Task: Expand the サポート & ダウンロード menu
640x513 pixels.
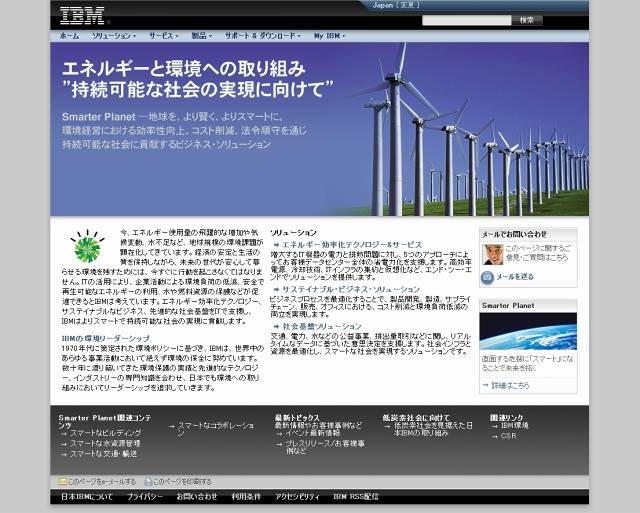Action: click(263, 36)
